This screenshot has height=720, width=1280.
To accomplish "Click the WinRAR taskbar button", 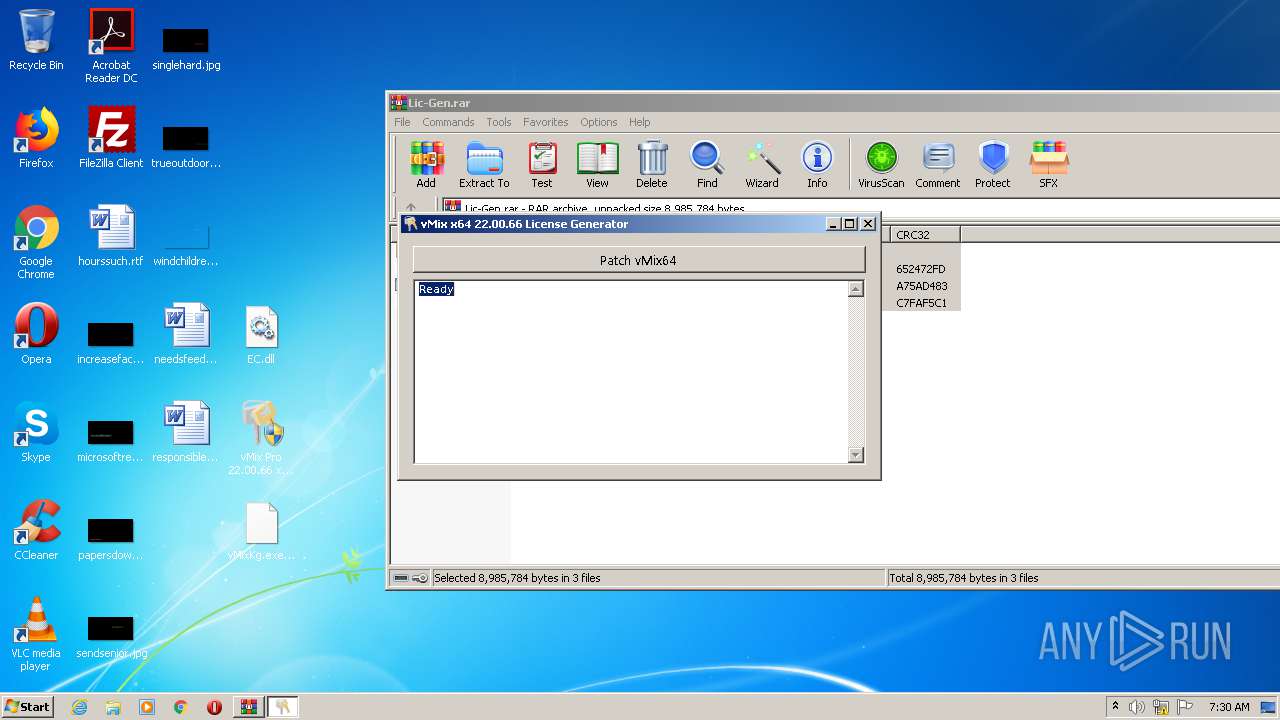I will [248, 707].
